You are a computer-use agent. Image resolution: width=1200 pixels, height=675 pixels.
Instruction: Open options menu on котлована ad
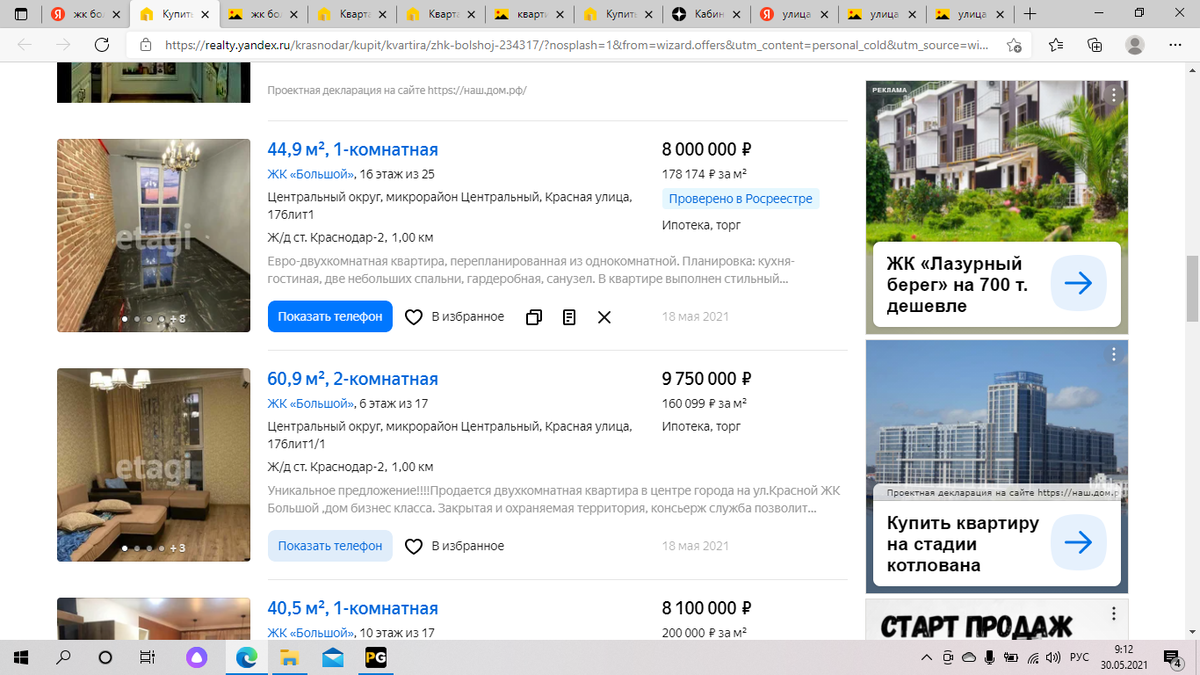pos(1113,355)
